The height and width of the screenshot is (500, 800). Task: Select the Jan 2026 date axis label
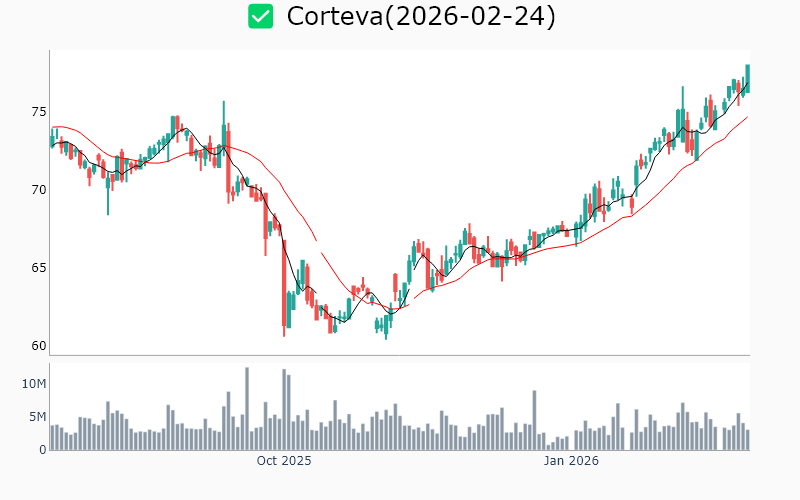click(571, 461)
